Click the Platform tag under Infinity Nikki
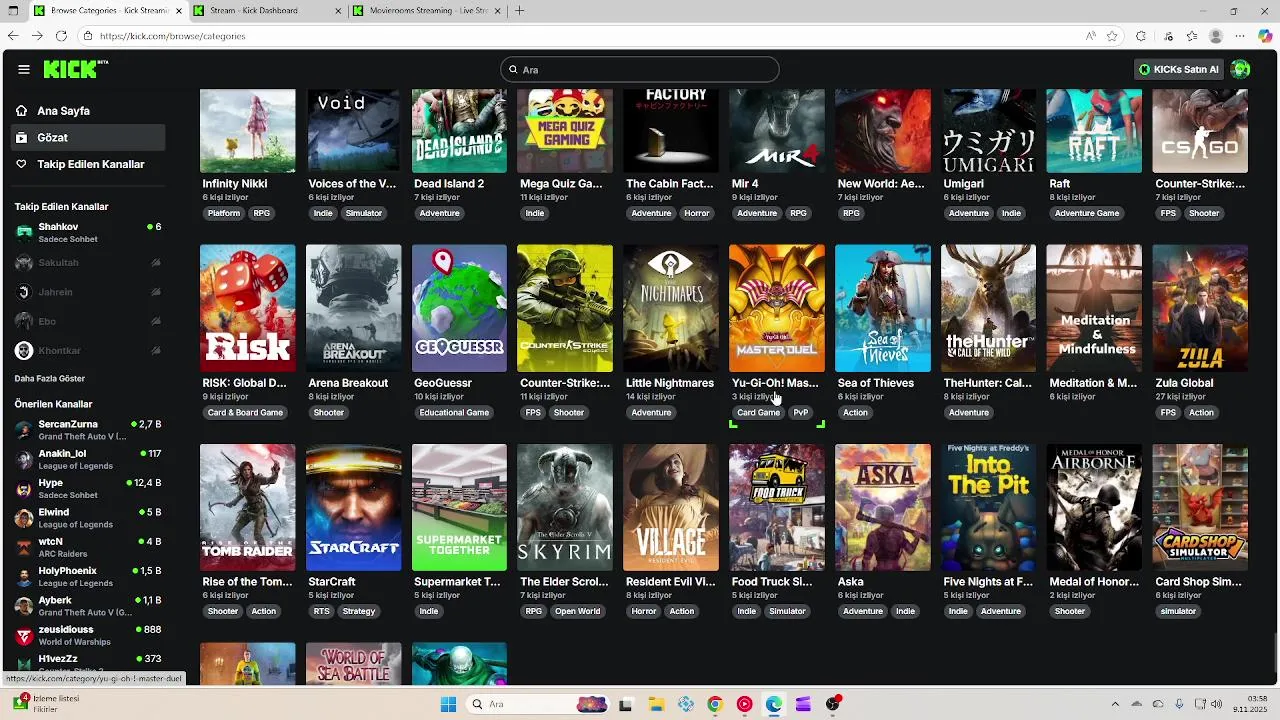This screenshot has height=720, width=1280. 224,214
